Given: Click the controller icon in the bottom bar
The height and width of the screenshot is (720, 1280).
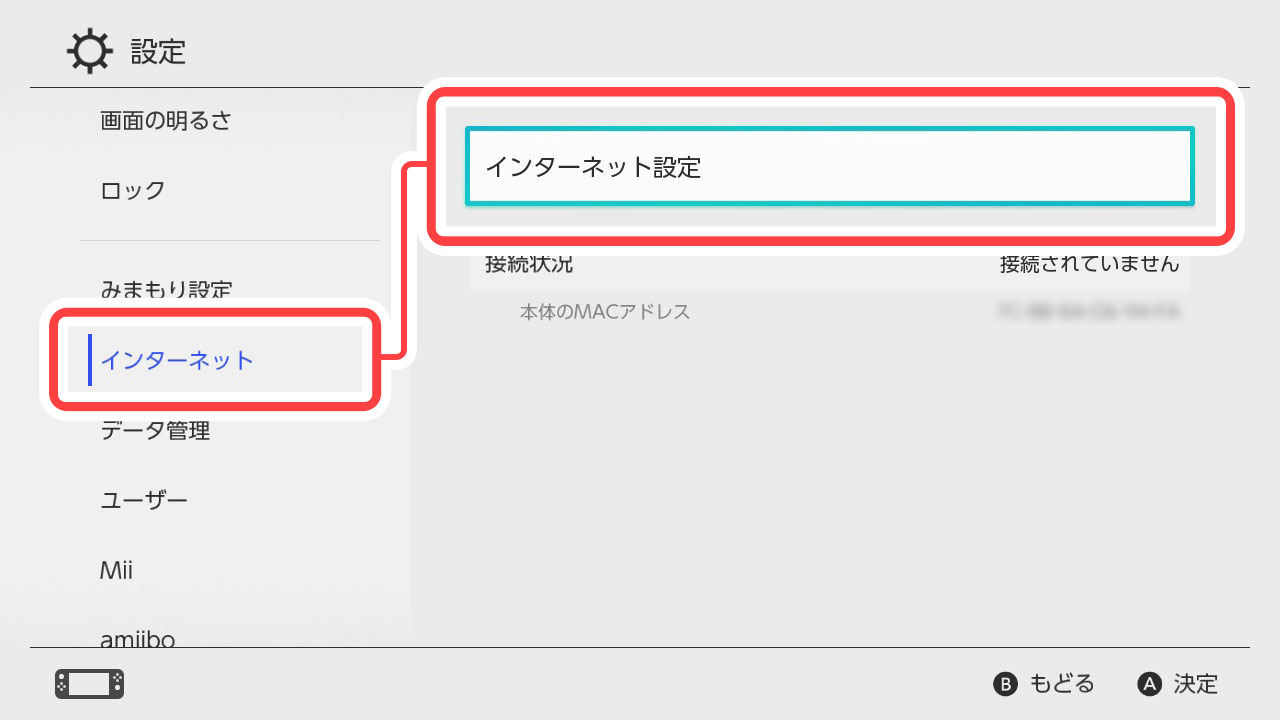Looking at the screenshot, I should 88,684.
